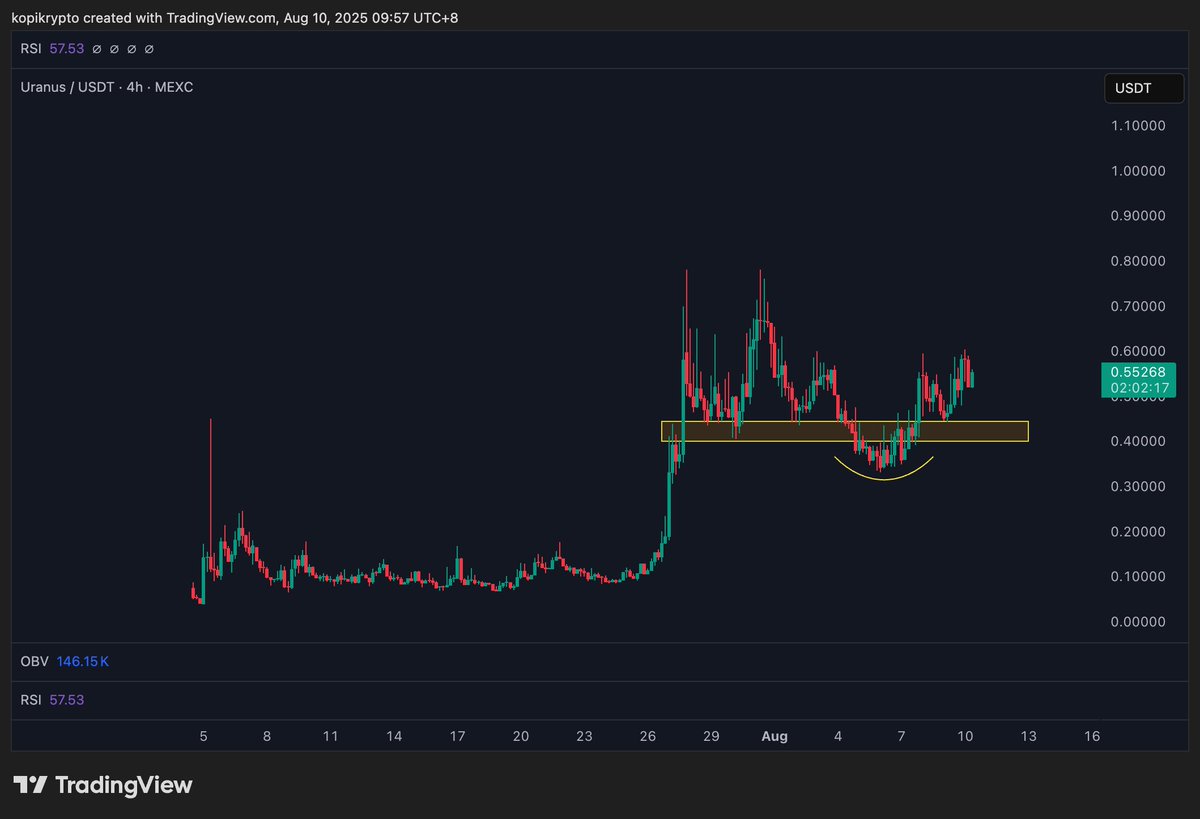Click the date label '8' on the time axis
Image resolution: width=1200 pixels, height=819 pixels.
pyautogui.click(x=267, y=736)
